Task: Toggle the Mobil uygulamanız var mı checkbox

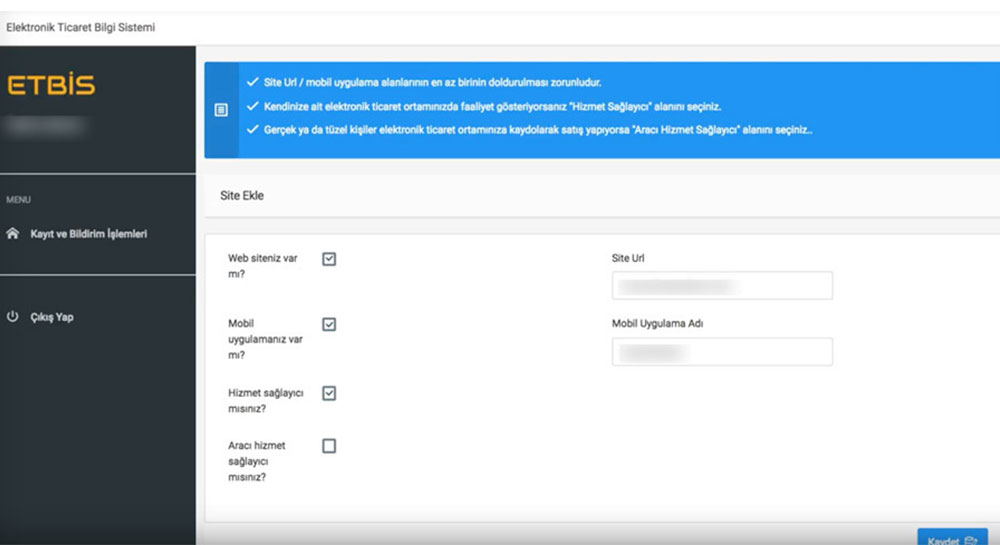Action: 329,324
